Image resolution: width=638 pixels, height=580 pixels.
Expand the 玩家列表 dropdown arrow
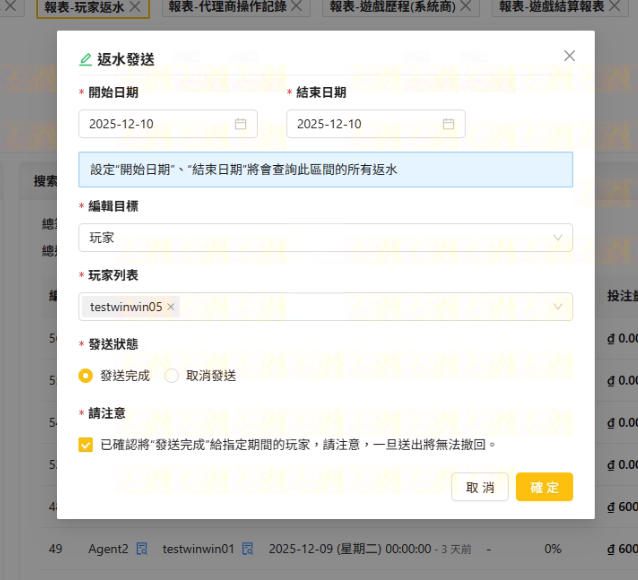pos(558,307)
